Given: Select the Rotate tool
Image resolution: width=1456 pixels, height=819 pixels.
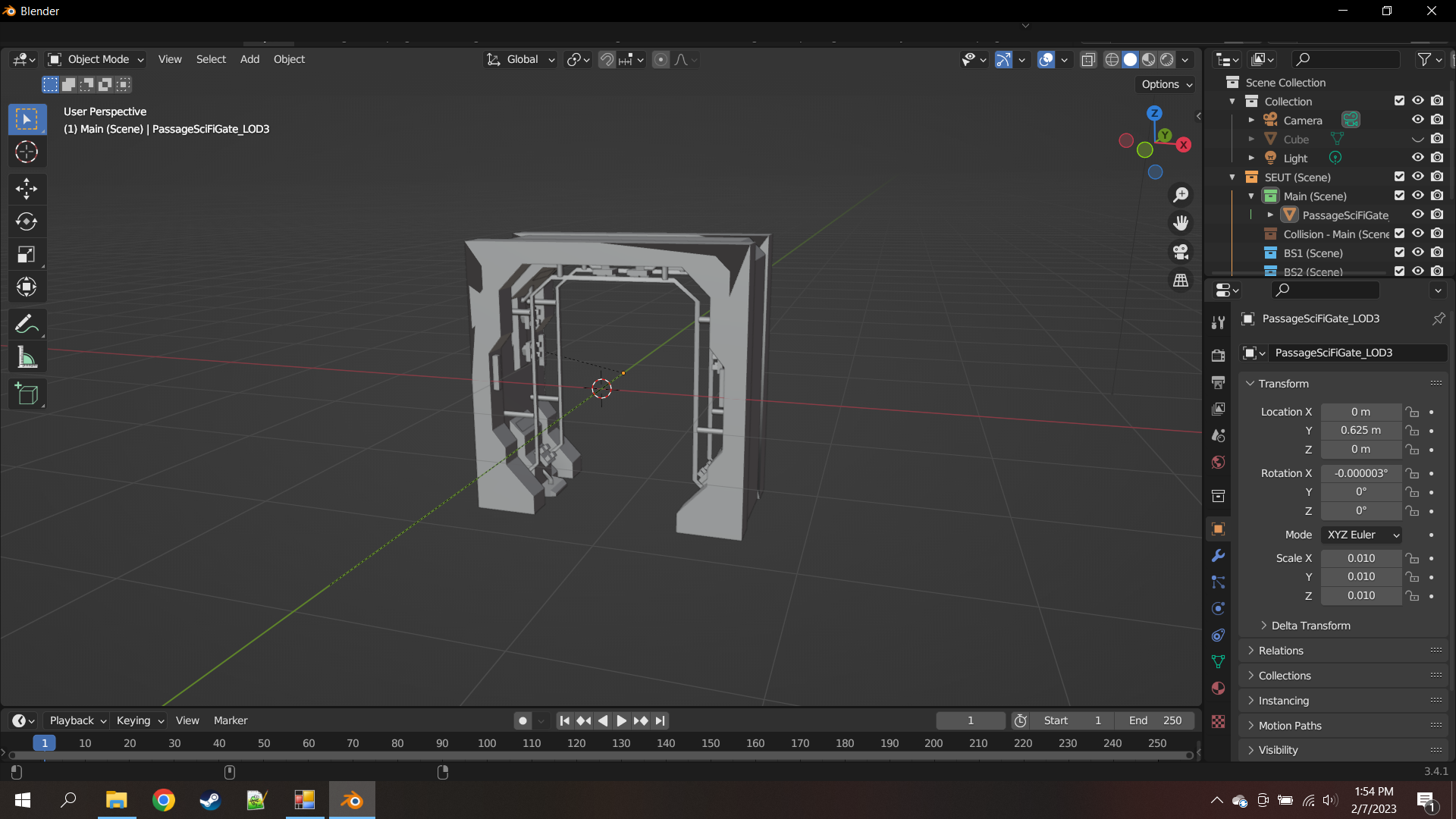Looking at the screenshot, I should click(x=27, y=221).
